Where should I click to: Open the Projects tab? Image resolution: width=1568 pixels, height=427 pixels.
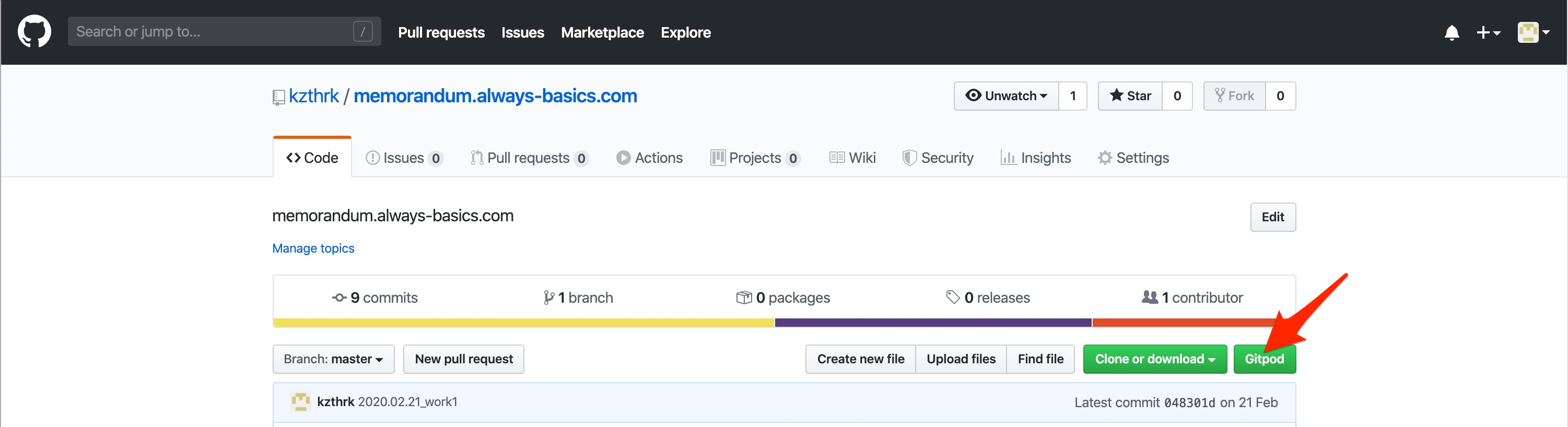coord(755,158)
